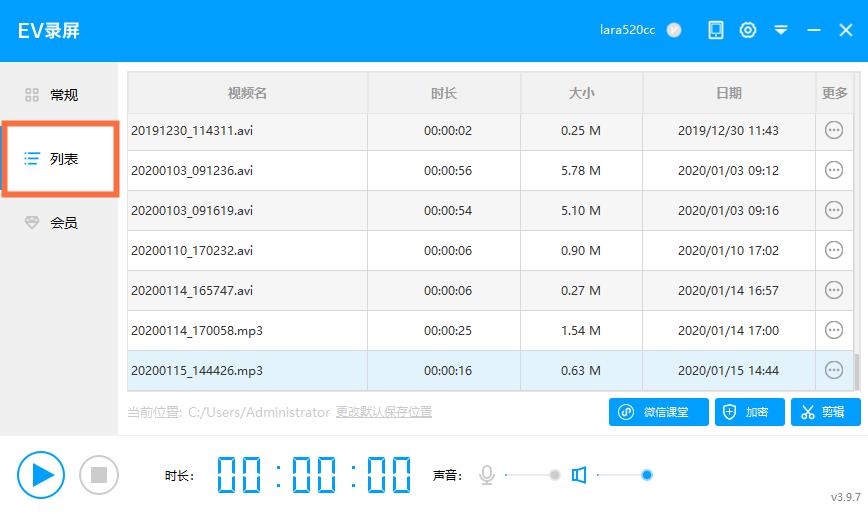
Task: Open more options for 20191230_114311.avi
Action: 833,130
